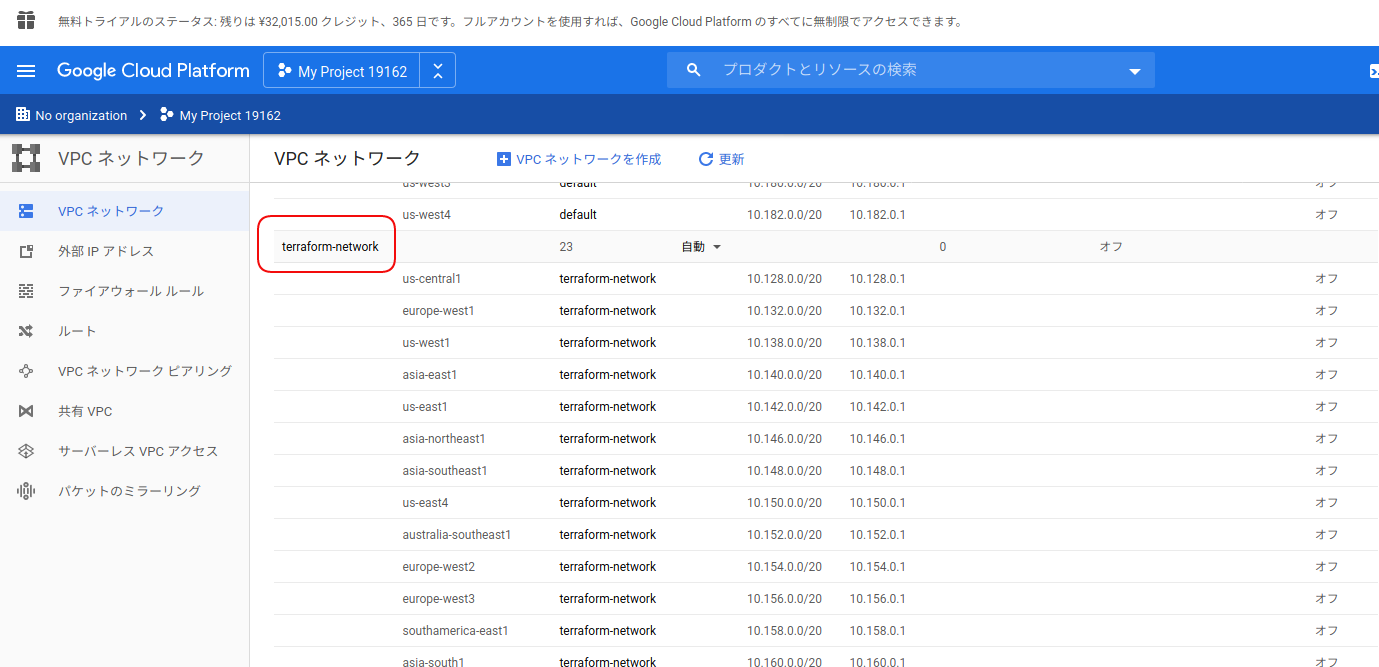Toggle the オフ flow log status for us-central1

pos(1325,278)
